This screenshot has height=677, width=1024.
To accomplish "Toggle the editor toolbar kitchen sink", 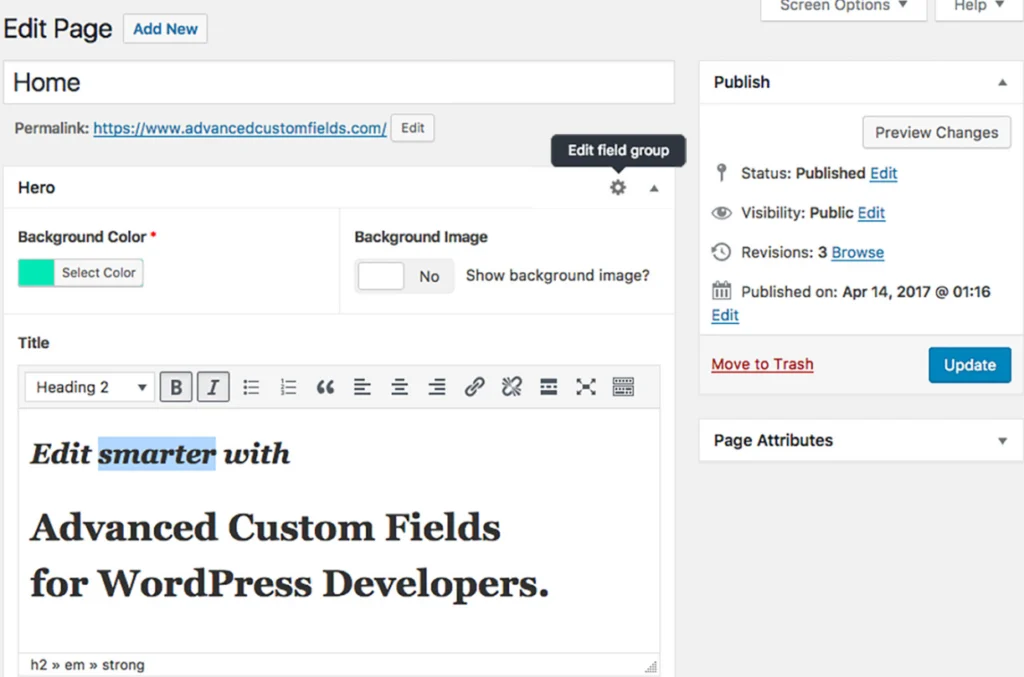I will [x=623, y=387].
